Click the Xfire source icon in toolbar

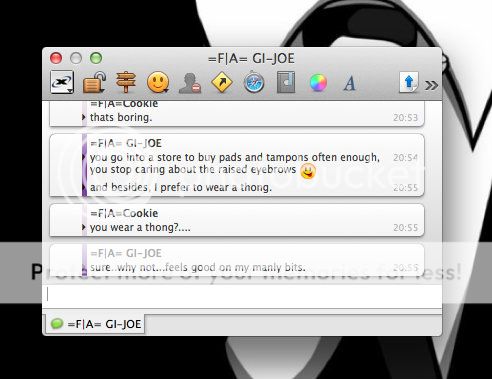tap(62, 82)
